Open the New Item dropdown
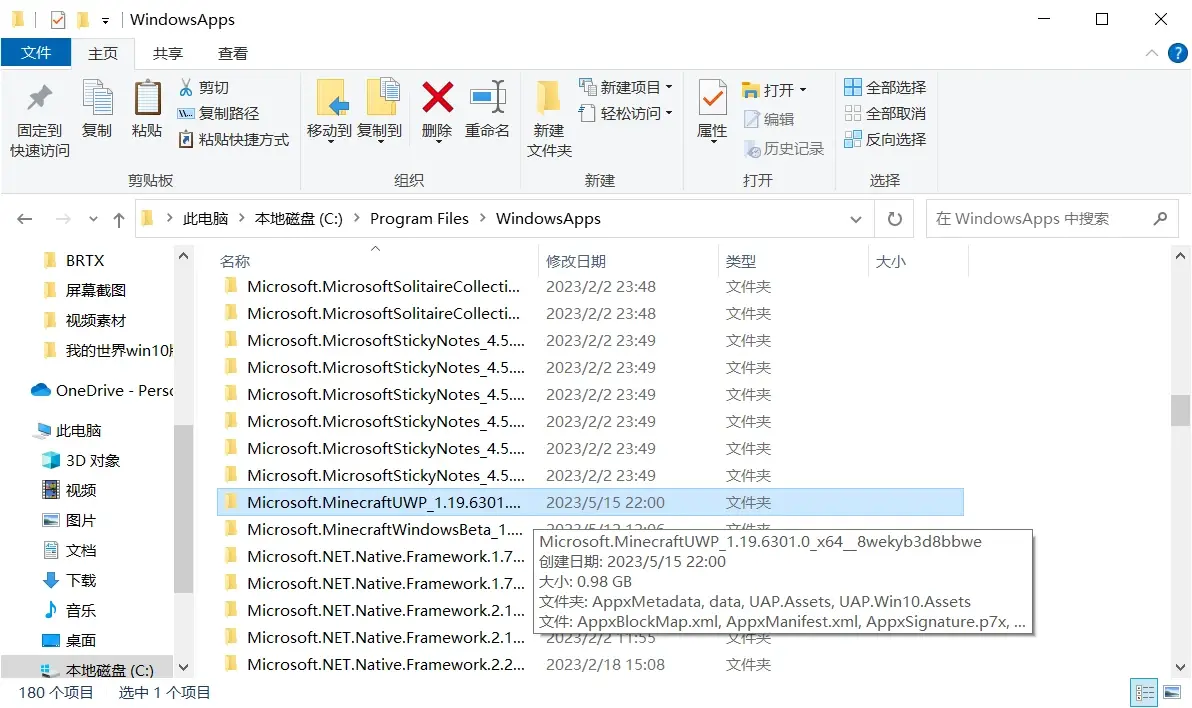 click(x=626, y=87)
